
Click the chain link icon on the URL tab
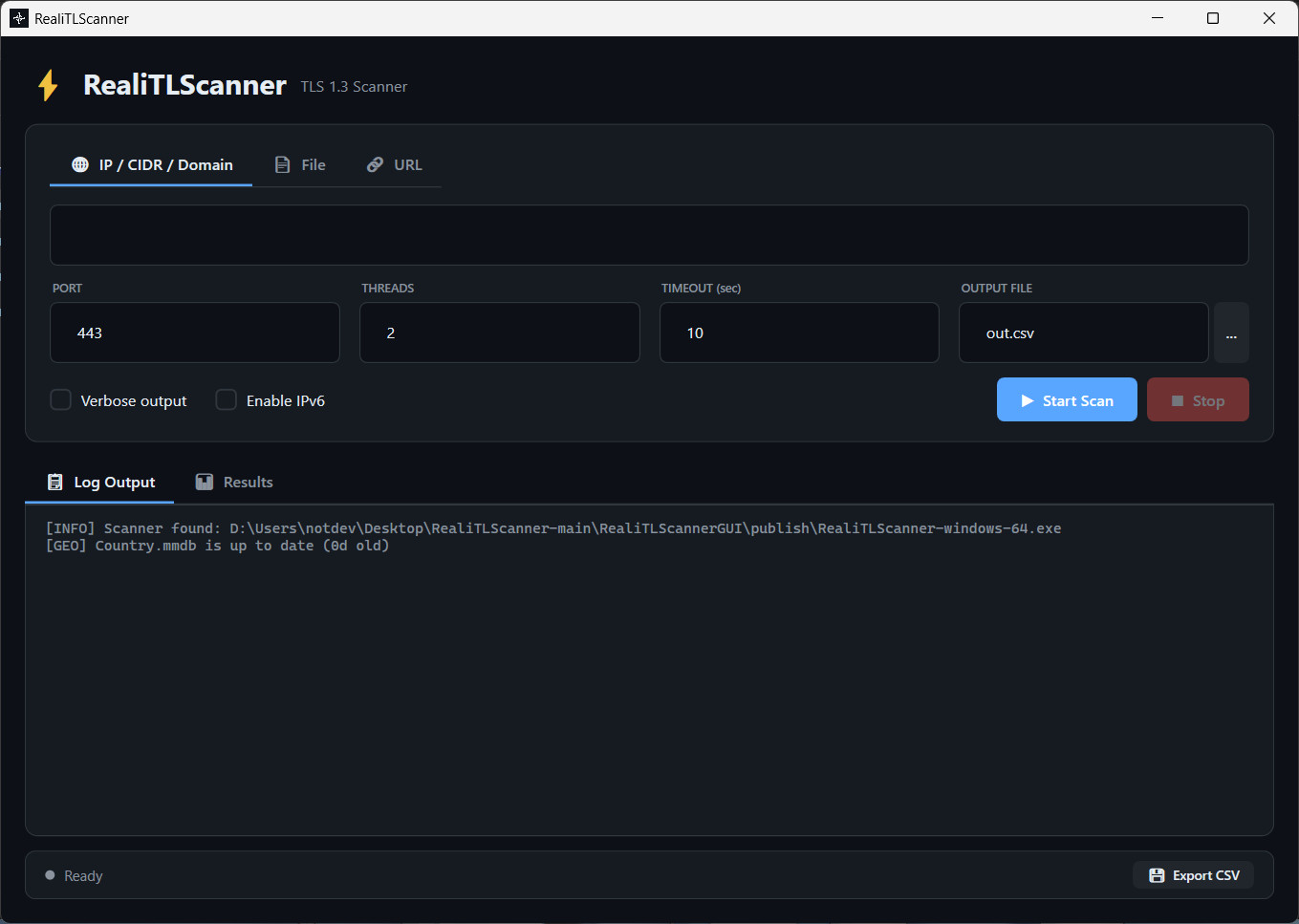click(375, 165)
